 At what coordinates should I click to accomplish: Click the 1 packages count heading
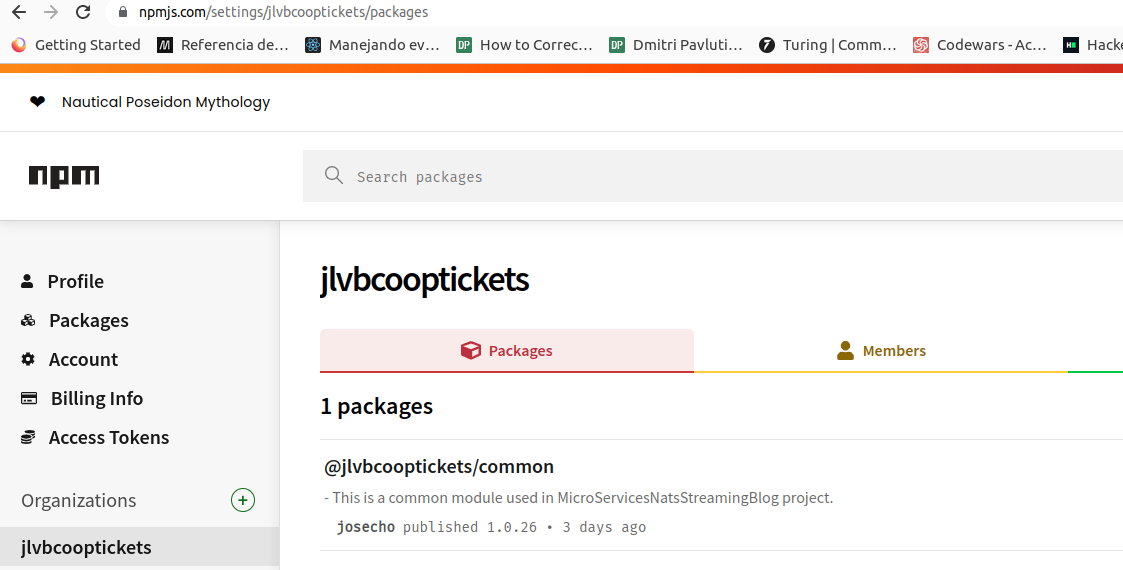pyautogui.click(x=377, y=407)
